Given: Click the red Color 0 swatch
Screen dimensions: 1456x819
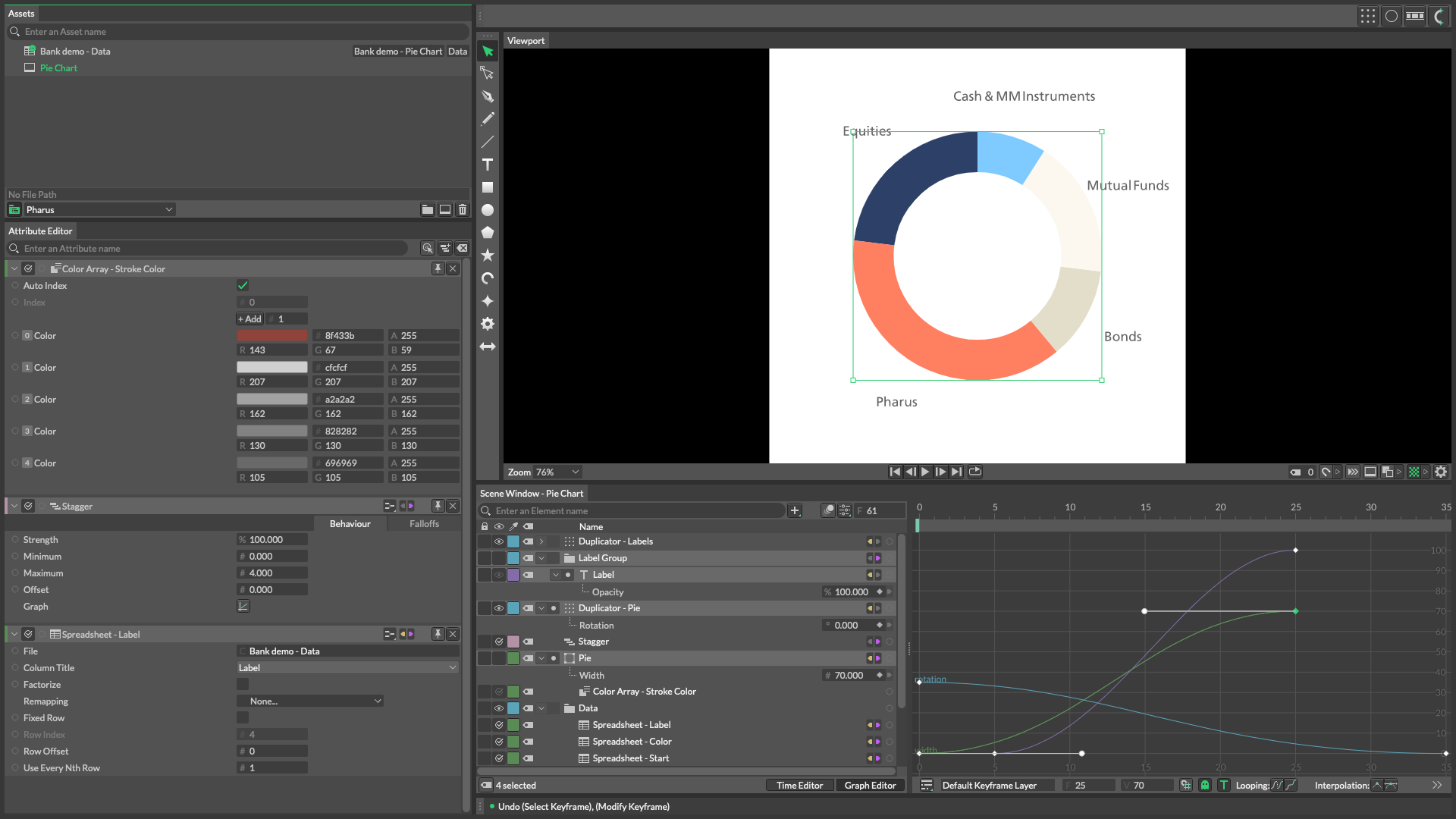Looking at the screenshot, I should 271,335.
